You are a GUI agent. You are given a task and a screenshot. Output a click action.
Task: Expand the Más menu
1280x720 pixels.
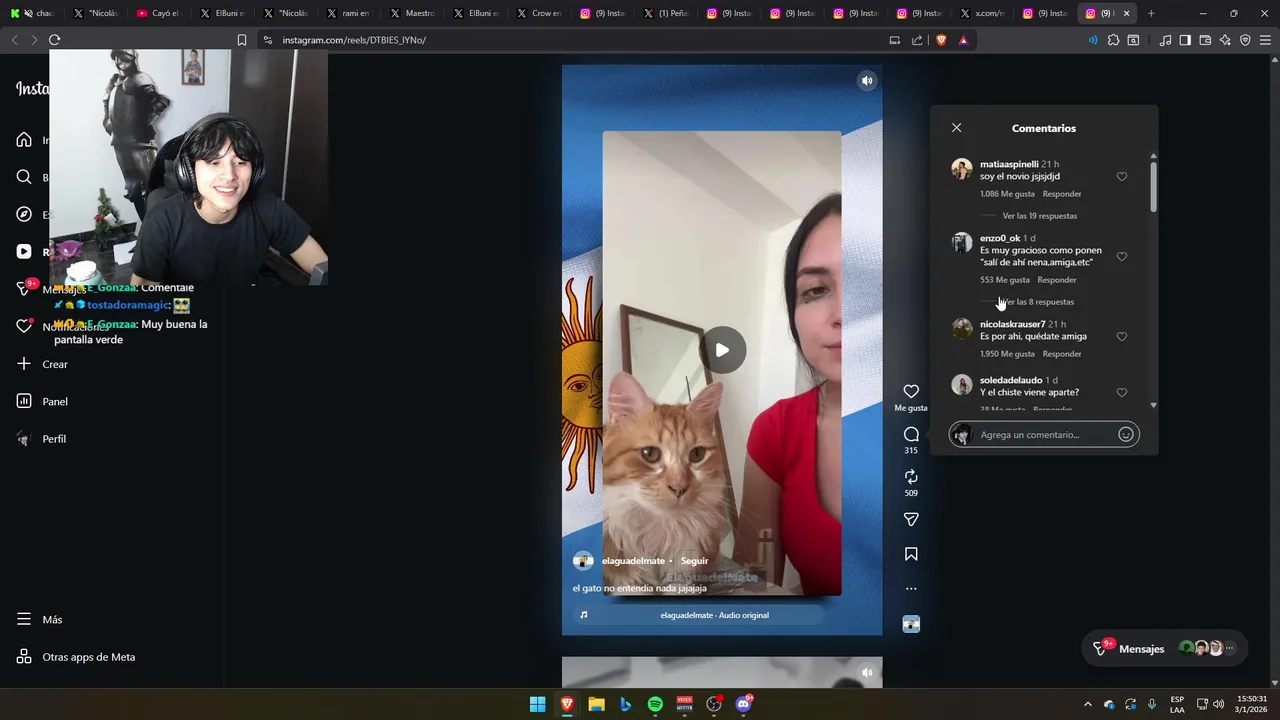(40, 620)
